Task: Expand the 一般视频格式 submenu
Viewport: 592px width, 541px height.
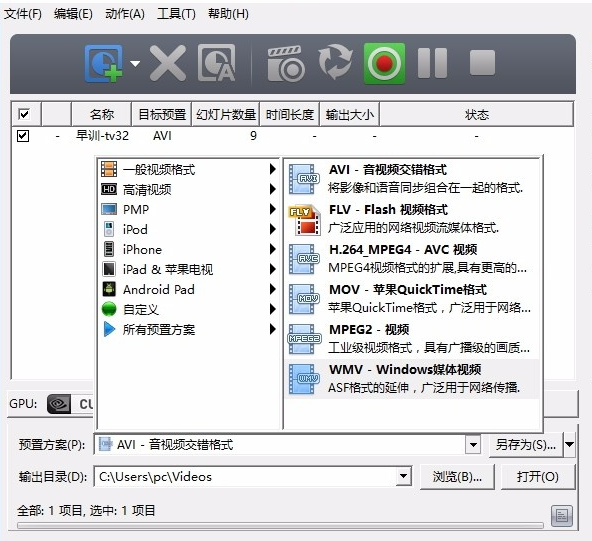Action: tap(188, 169)
